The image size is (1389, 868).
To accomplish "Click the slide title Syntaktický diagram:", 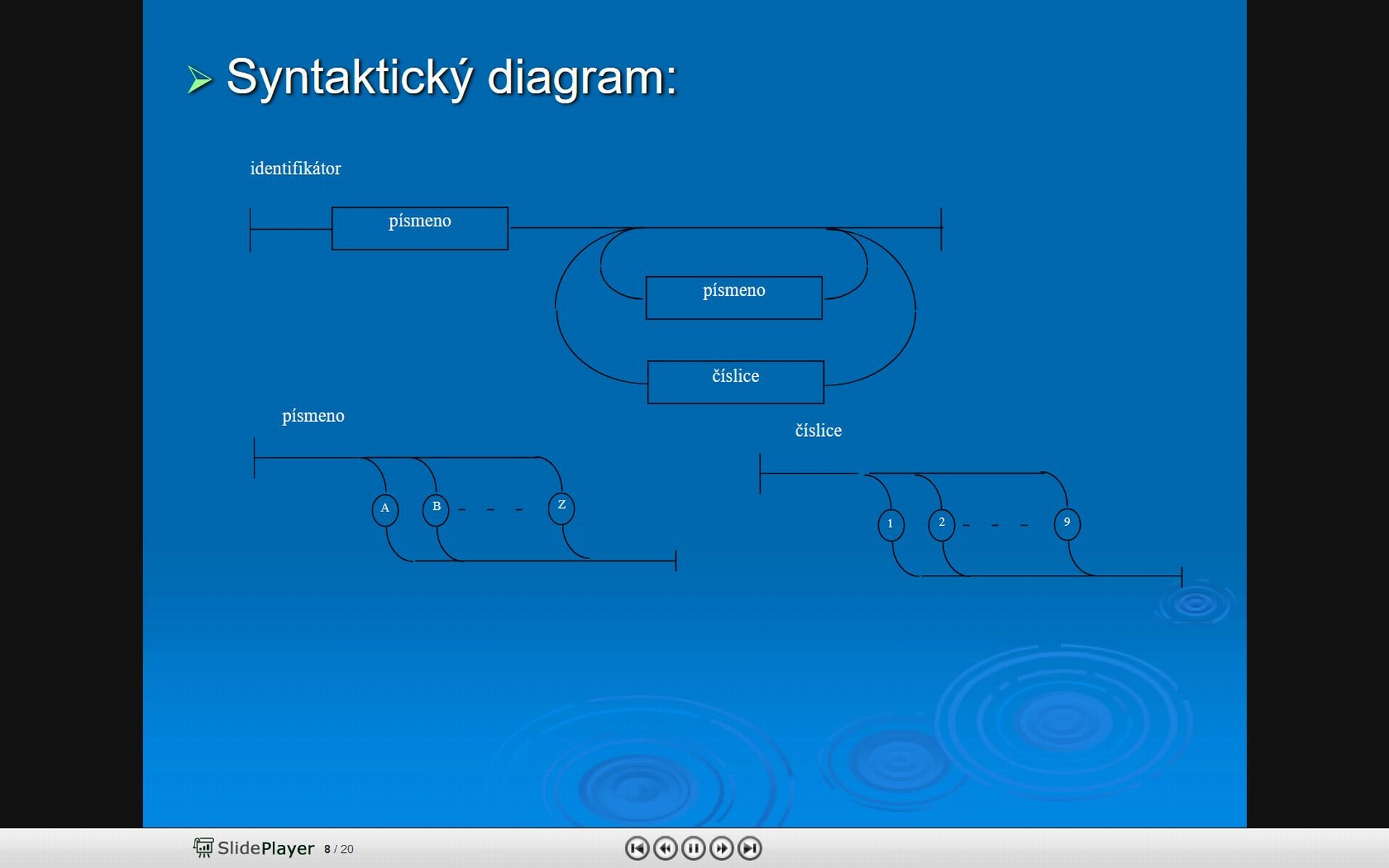I will (x=451, y=77).
